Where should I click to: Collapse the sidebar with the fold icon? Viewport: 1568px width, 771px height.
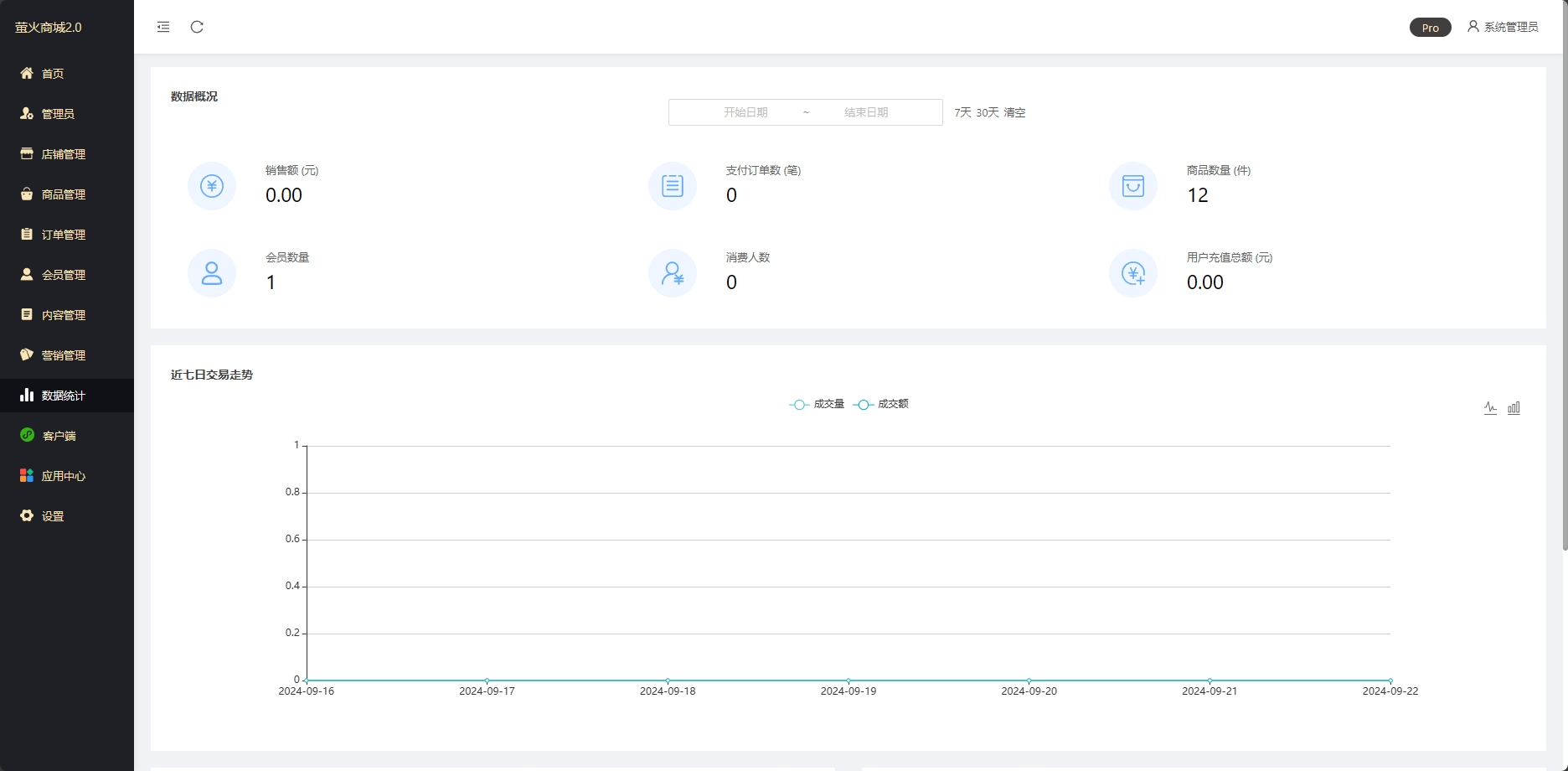click(163, 27)
